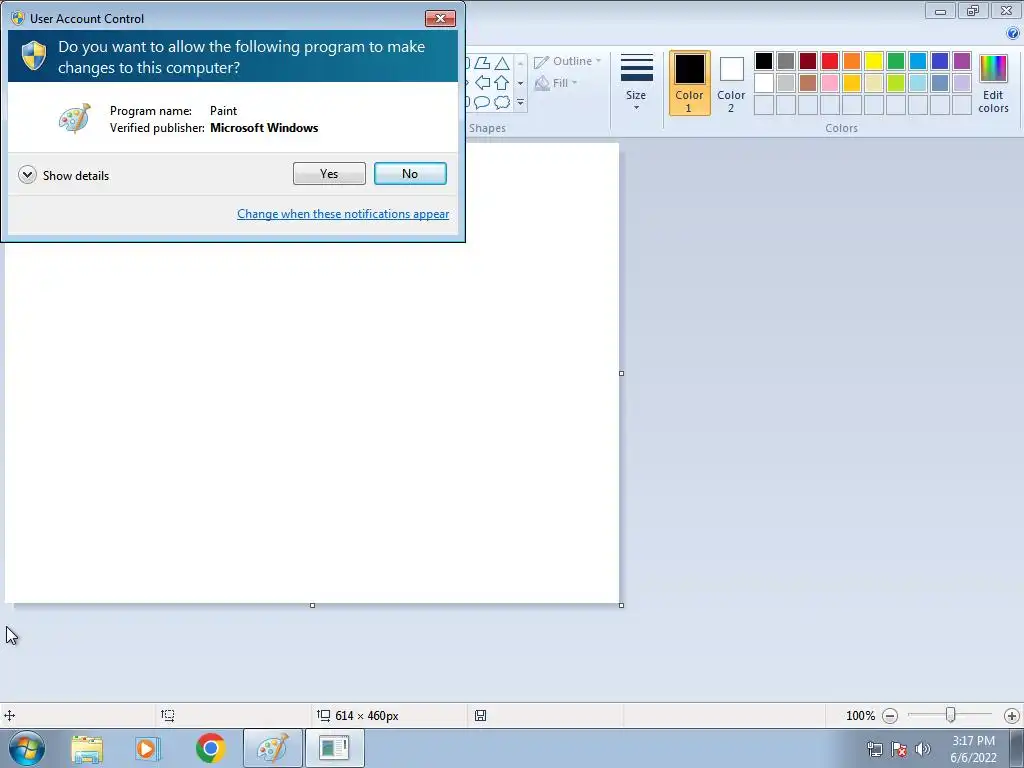
Task: Pick the orange color swatch
Action: click(852, 61)
